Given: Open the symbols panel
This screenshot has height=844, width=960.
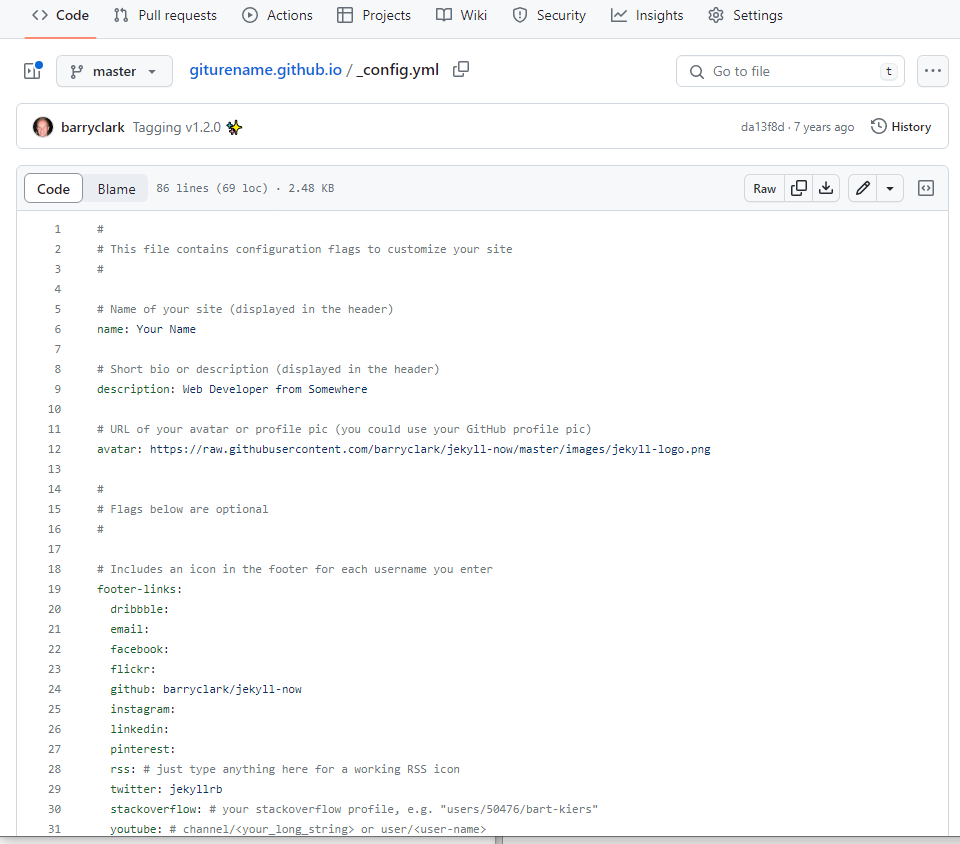Looking at the screenshot, I should pos(926,189).
